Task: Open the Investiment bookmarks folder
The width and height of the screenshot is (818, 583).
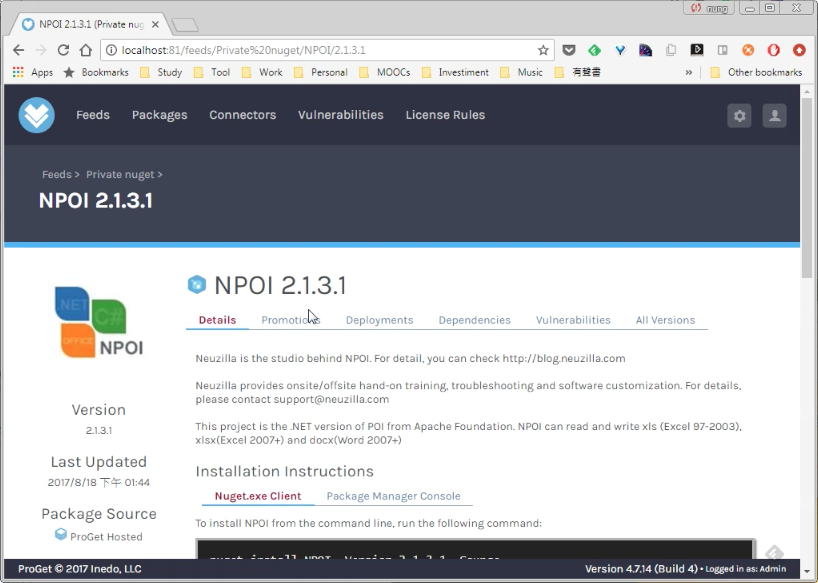Action: 455,72
